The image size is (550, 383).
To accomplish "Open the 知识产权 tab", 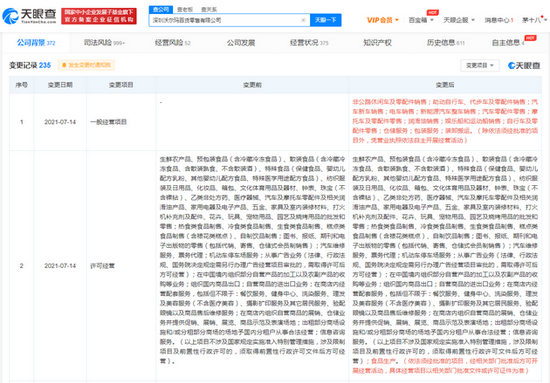I will tap(377, 43).
